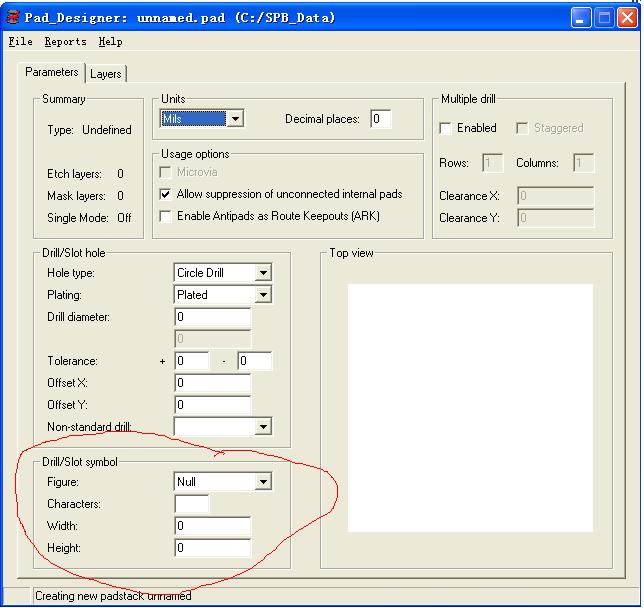The height and width of the screenshot is (608, 644).
Task: Click the Pad Designer app icon in title bar
Action: point(13,18)
